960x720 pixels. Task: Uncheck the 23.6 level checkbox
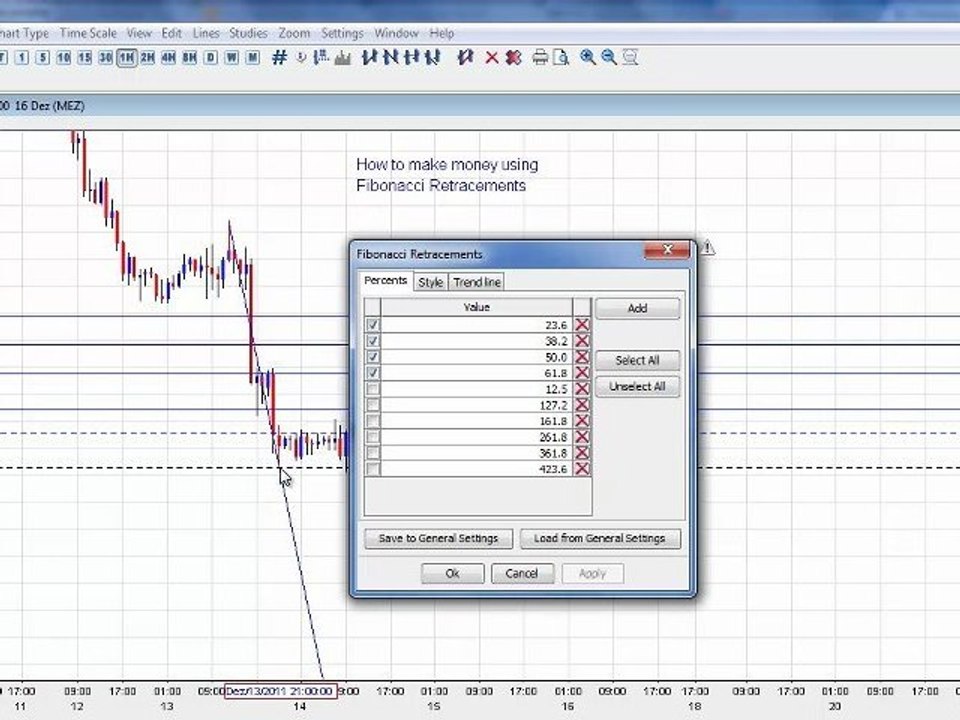pyautogui.click(x=372, y=325)
